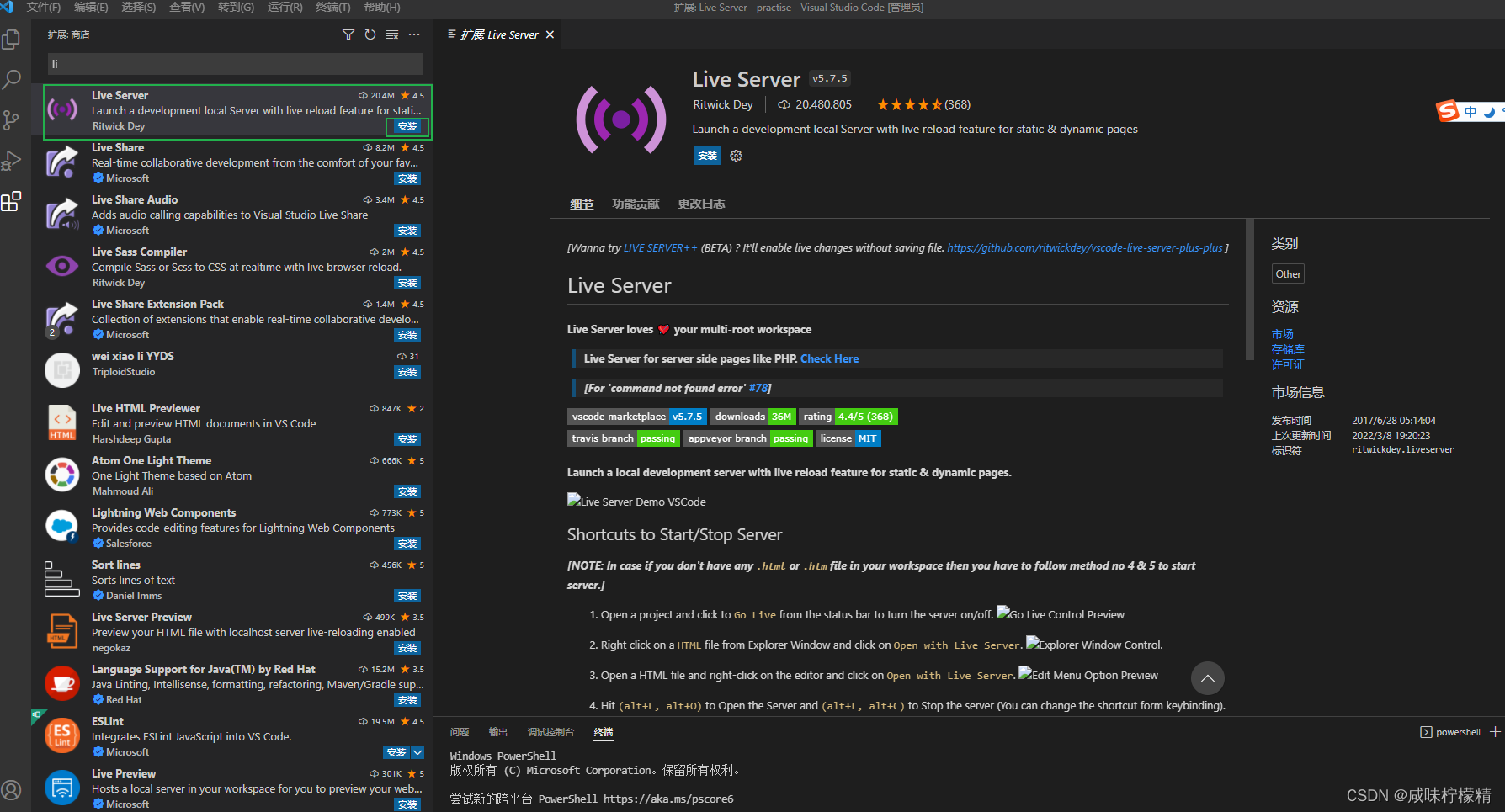This screenshot has width=1505, height=812.
Task: Click the scroll-to-top arrow button
Action: pyautogui.click(x=1207, y=678)
